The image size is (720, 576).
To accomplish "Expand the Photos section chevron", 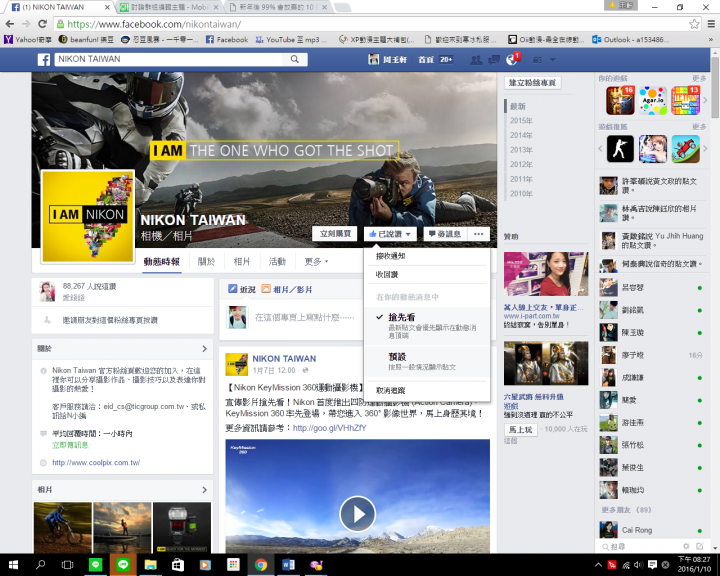I will tap(205, 490).
